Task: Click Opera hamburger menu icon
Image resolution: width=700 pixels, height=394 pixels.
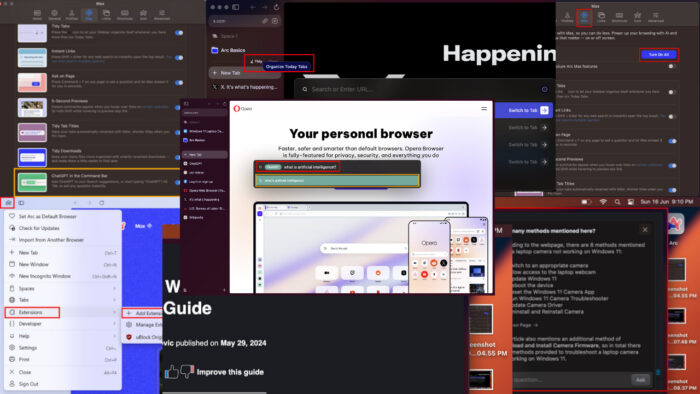Action: tap(484, 108)
